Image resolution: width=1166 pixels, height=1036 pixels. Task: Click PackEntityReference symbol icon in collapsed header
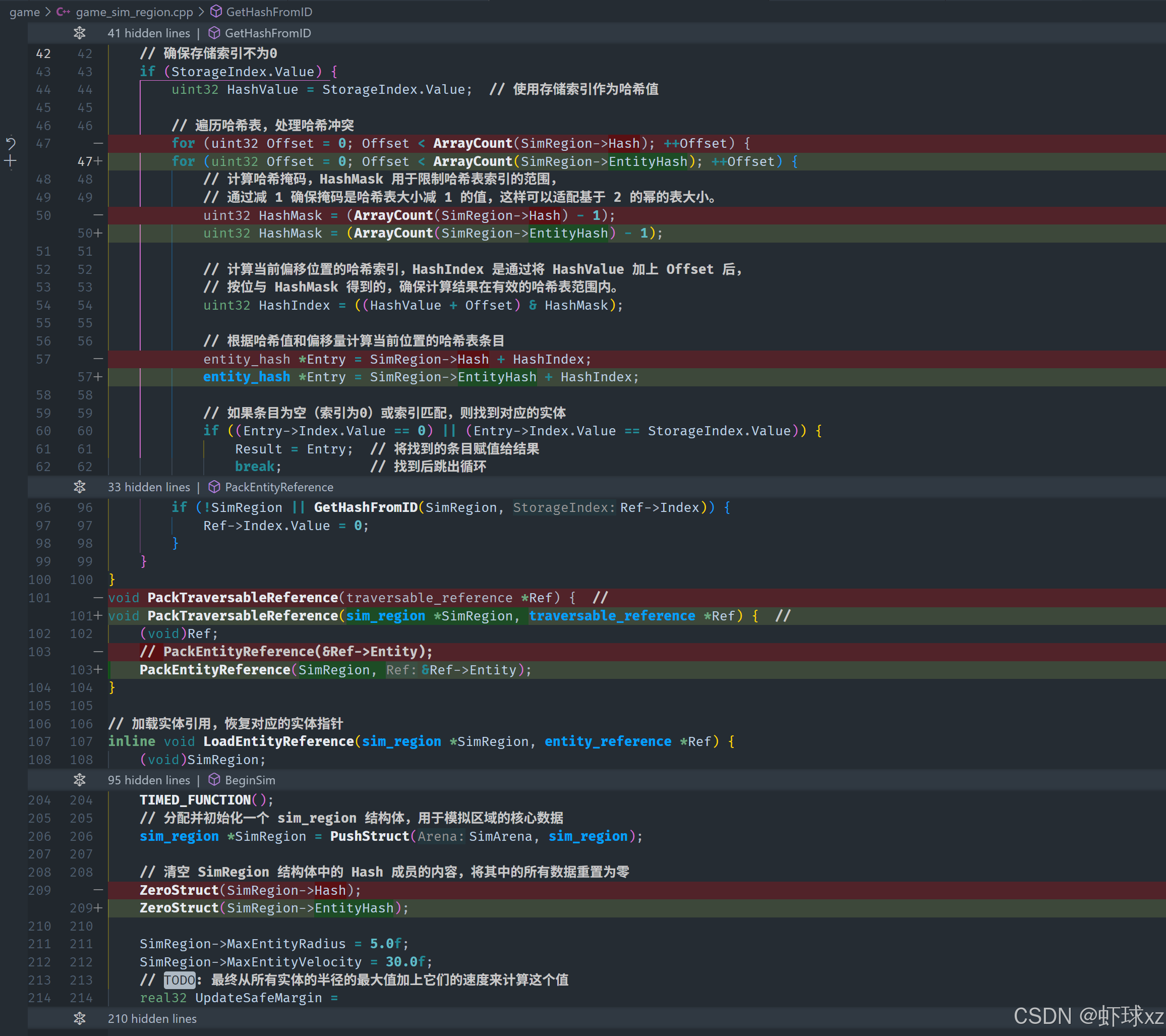tap(214, 487)
